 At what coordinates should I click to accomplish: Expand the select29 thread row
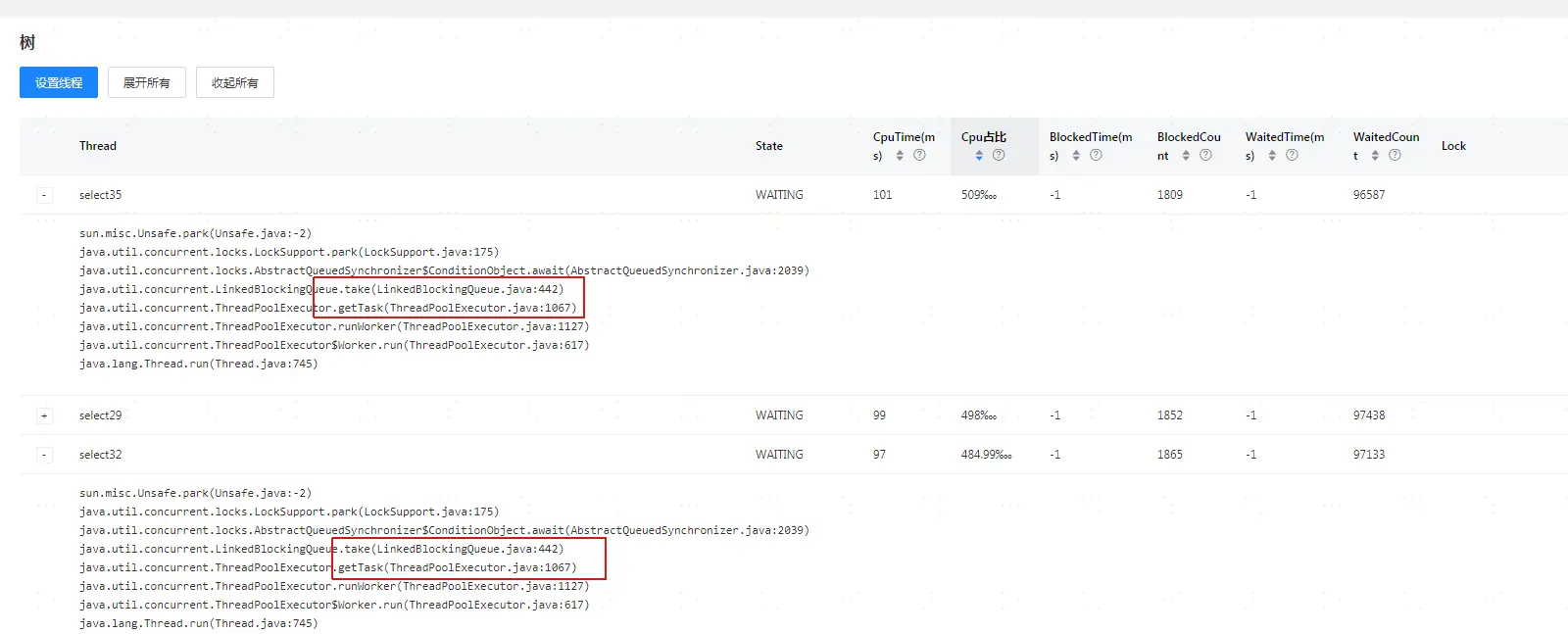44,415
